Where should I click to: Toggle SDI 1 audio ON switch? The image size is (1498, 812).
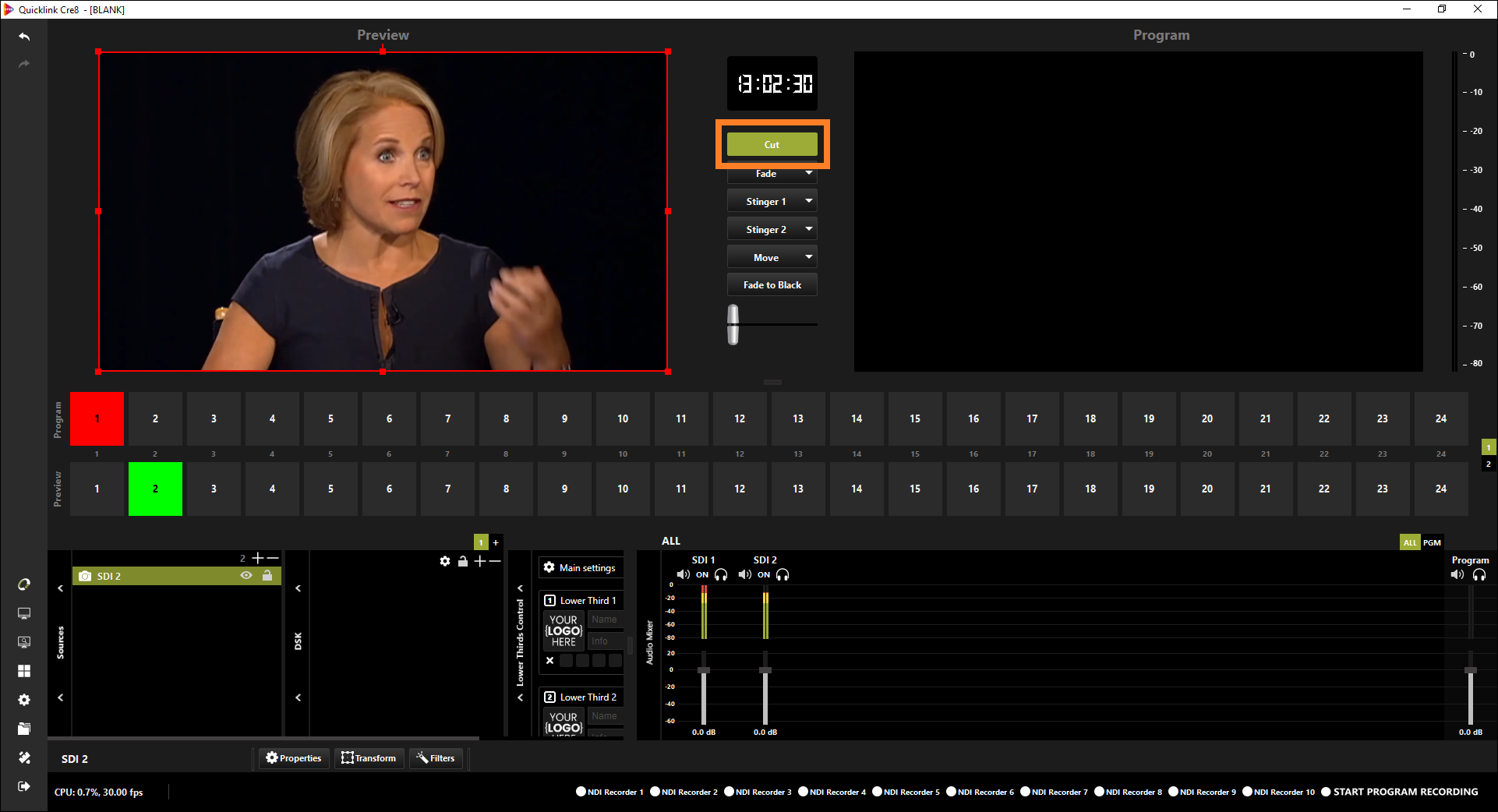pos(702,575)
